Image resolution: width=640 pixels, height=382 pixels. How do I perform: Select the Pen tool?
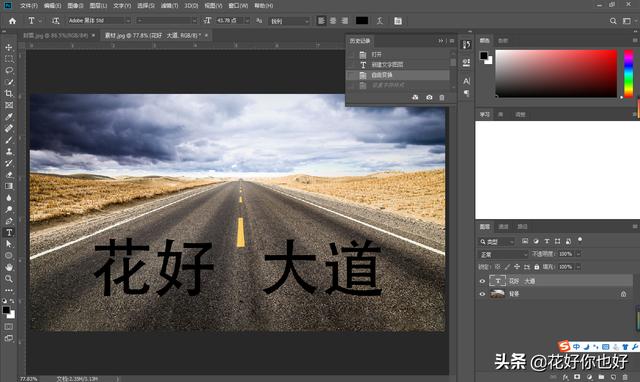pyautogui.click(x=9, y=221)
